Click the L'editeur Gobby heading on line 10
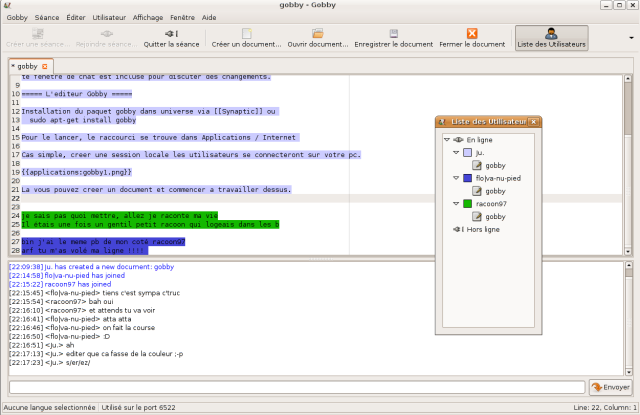Viewport: 640px width, 415px height. 77,94
